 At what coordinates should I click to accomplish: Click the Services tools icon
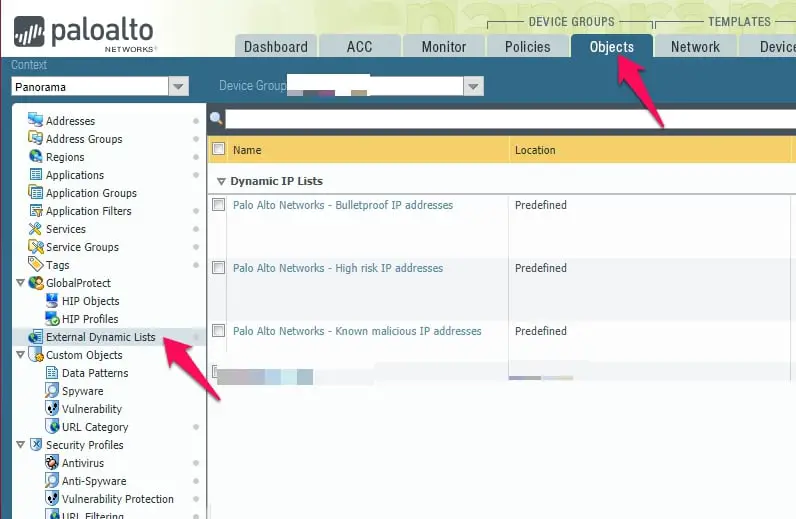point(36,229)
